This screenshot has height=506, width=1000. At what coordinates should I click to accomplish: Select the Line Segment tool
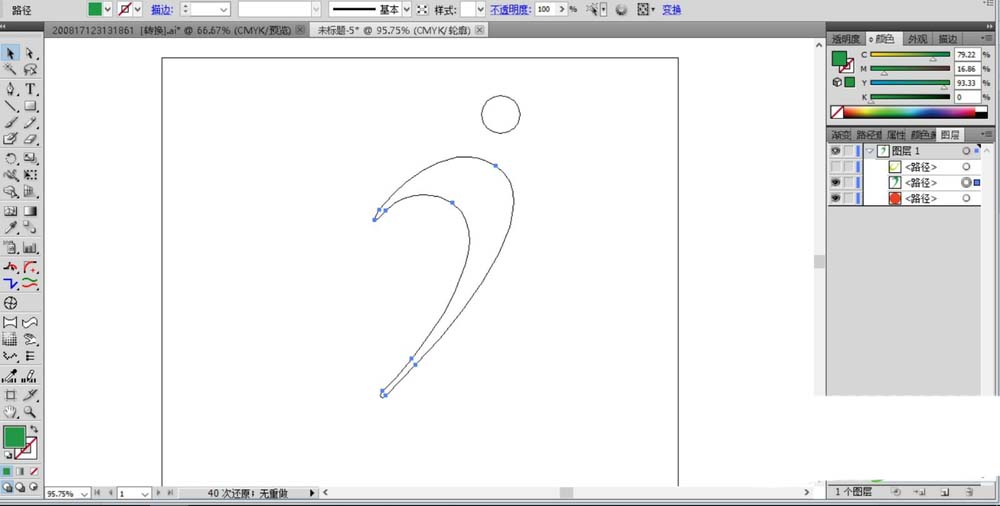tap(11, 106)
